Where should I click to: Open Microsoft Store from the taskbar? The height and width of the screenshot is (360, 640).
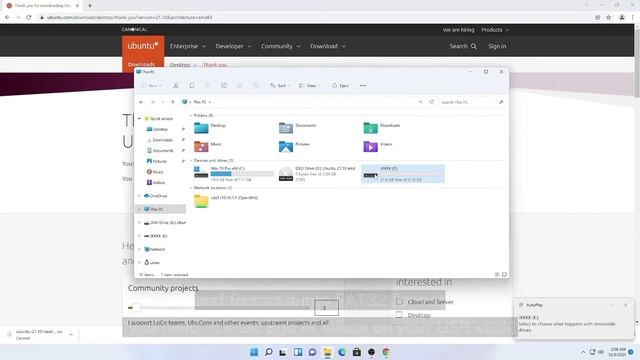(357, 352)
